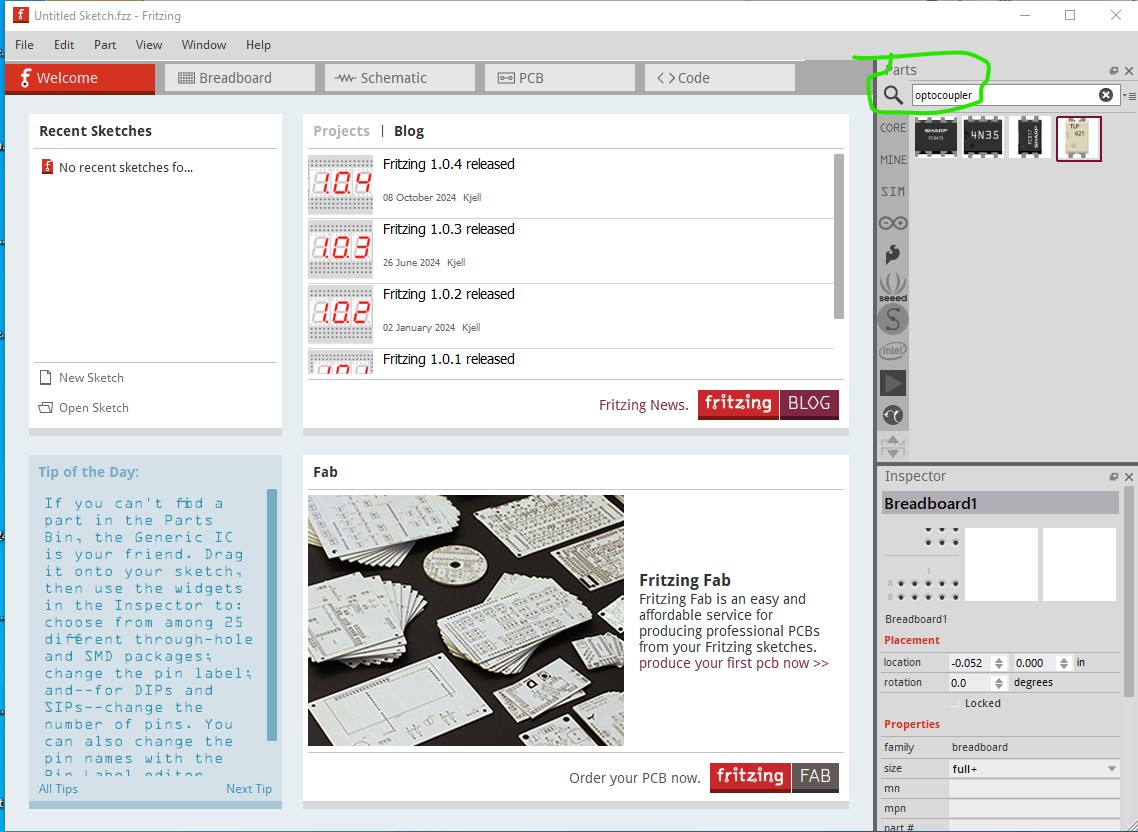Switch to the Breadboard view tab

pos(240,78)
